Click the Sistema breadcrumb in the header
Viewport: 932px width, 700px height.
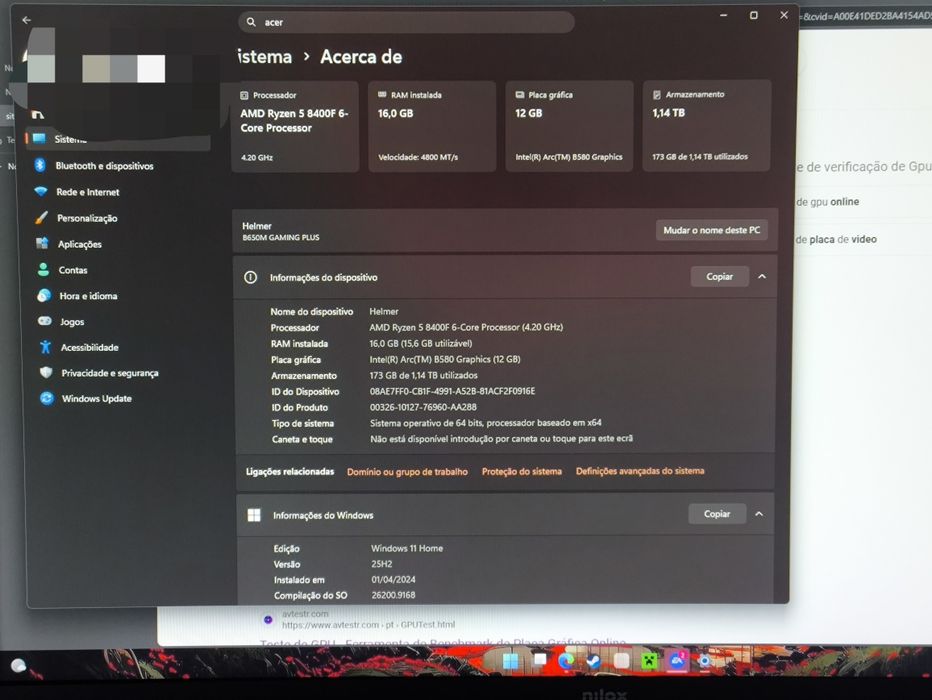click(265, 57)
